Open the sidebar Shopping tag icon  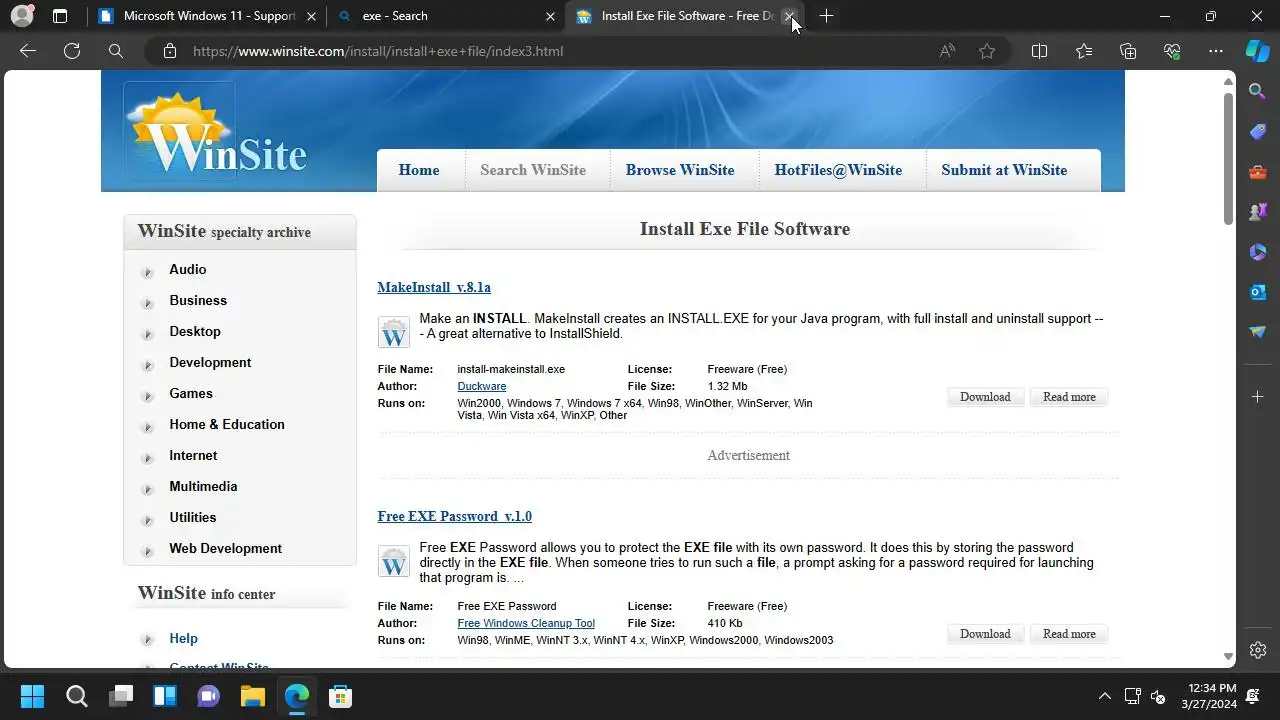(1258, 132)
